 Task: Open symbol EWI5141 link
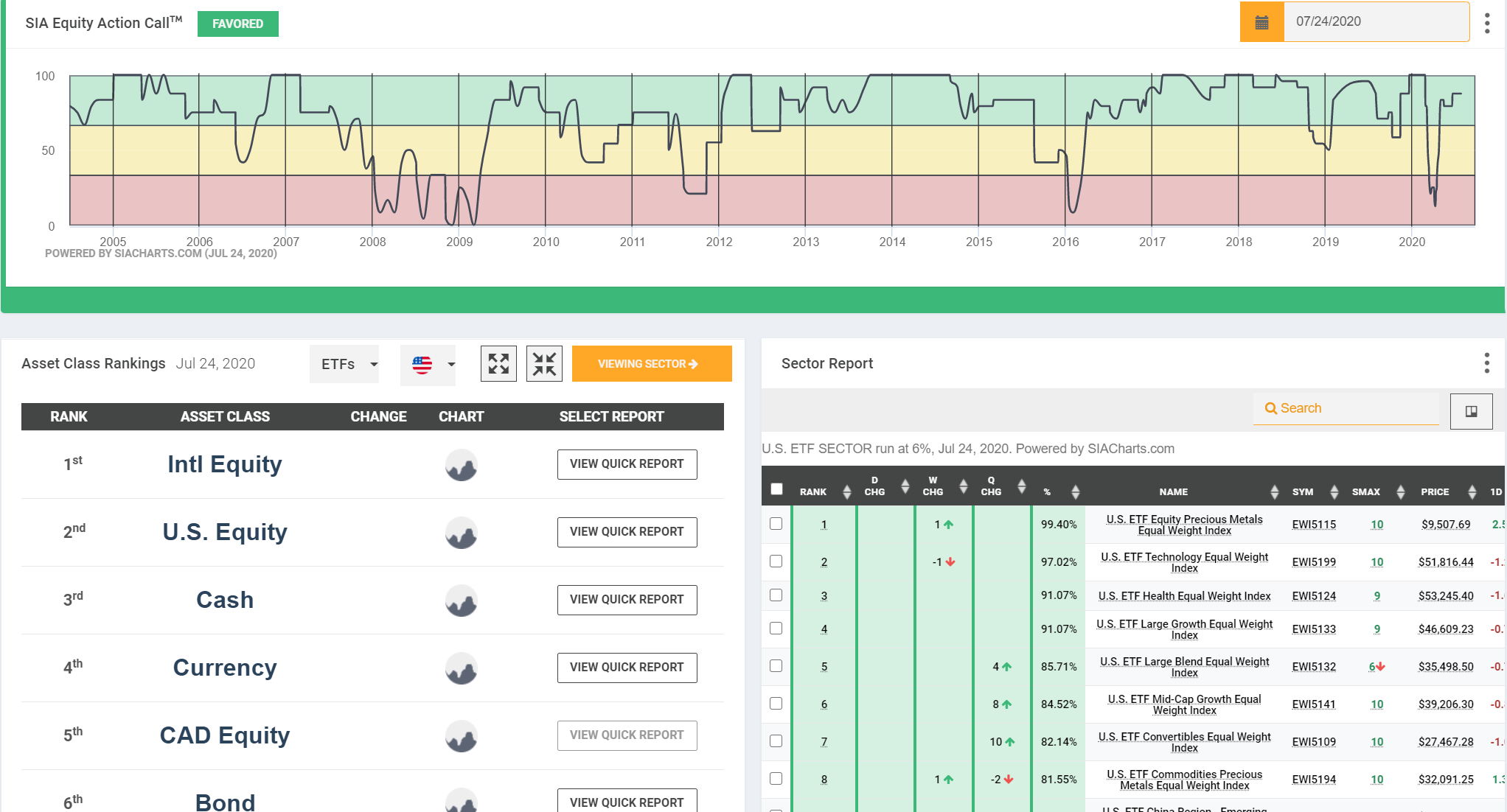click(x=1314, y=704)
